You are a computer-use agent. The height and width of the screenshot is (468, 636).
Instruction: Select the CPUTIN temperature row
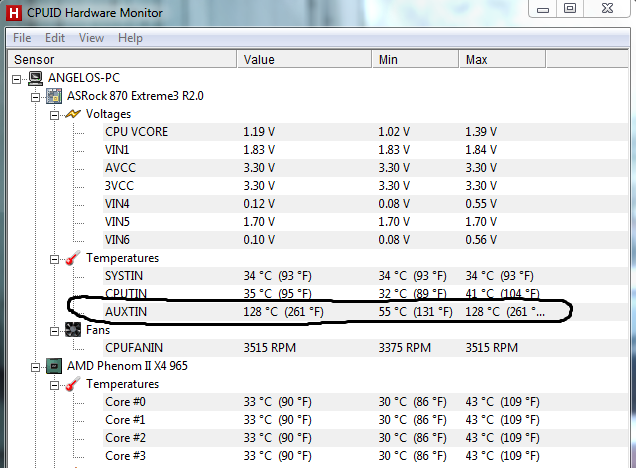point(365,294)
